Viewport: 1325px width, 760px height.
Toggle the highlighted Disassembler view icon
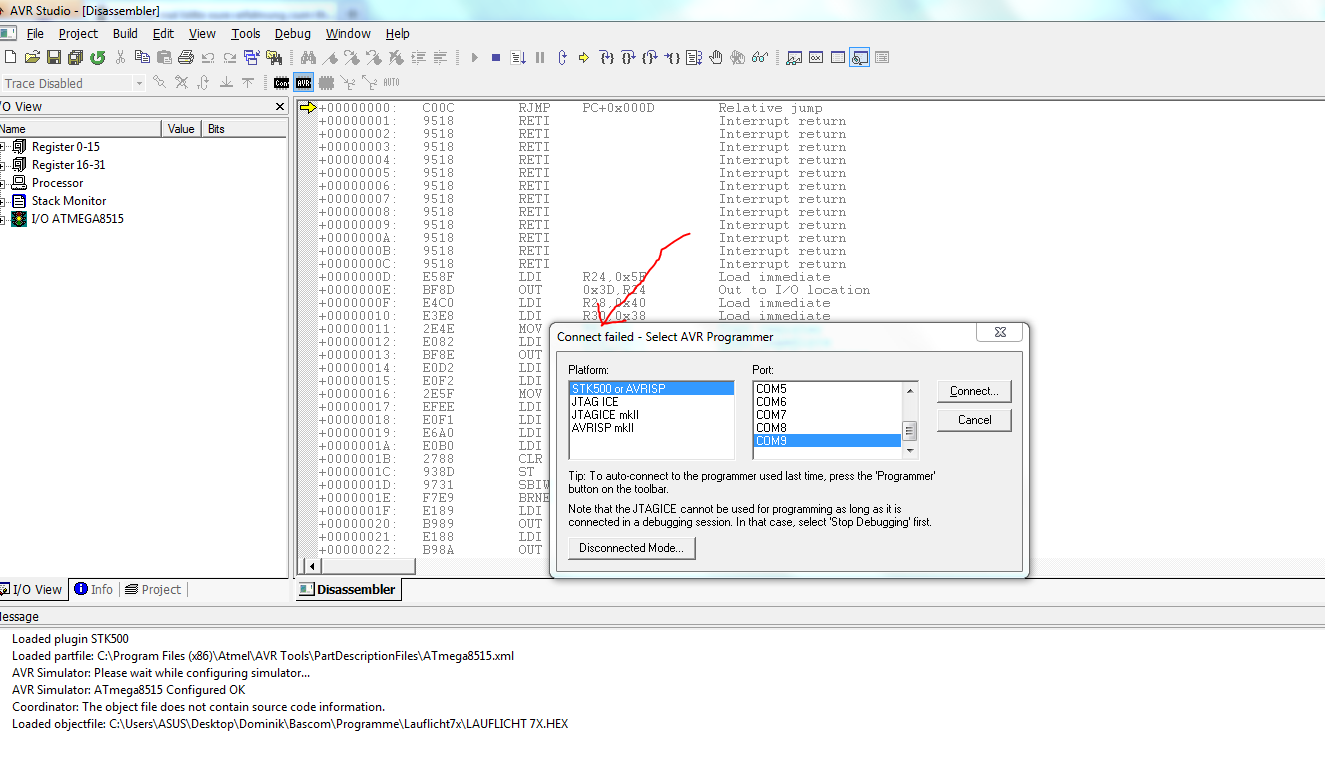tap(859, 57)
